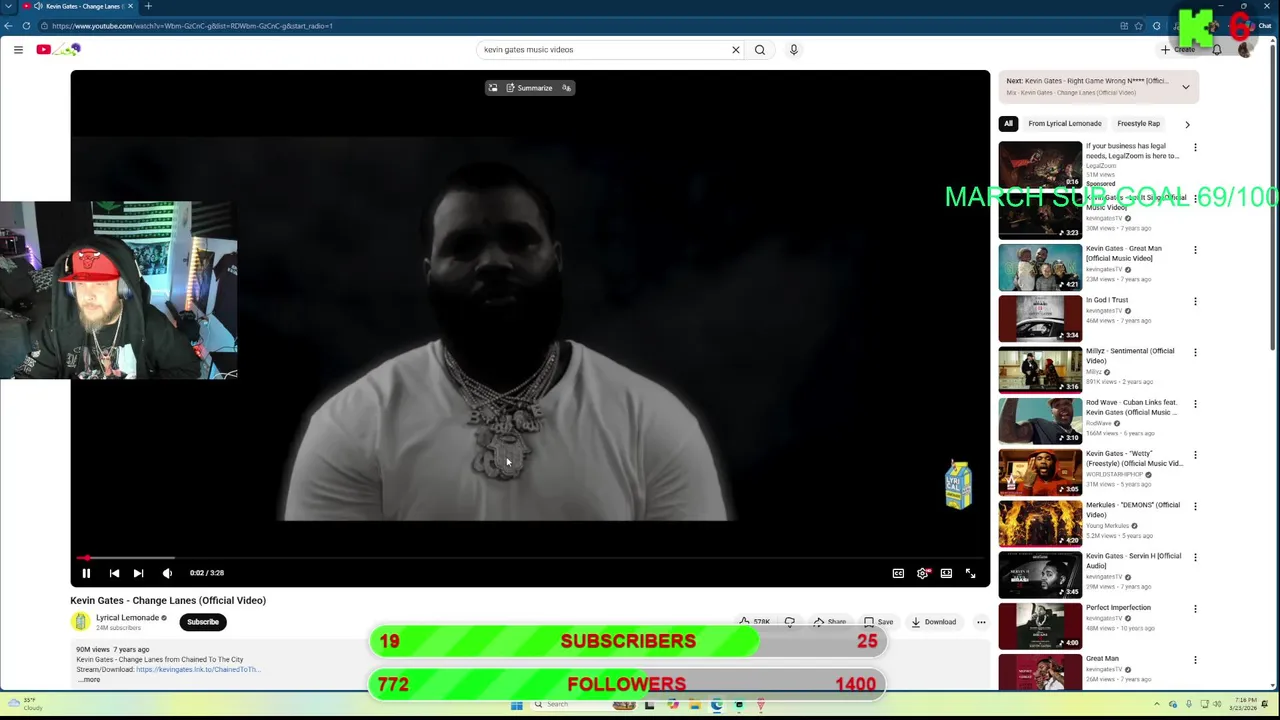1280x720 pixels.
Task: Open options for Servin H audio
Action: [1195, 557]
